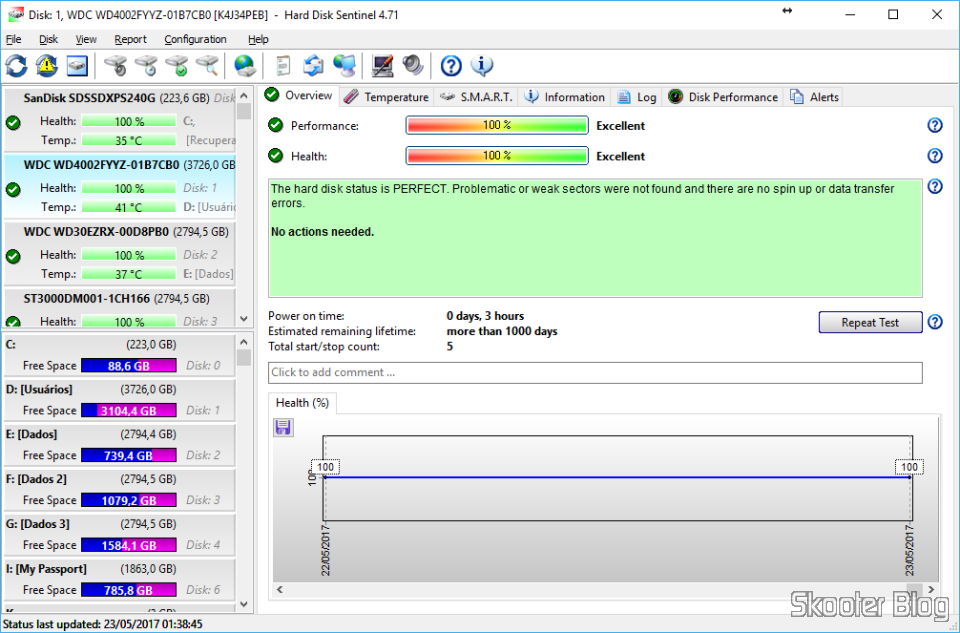Click the disk icon with stopwatch badge
The width and height of the screenshot is (960, 633).
115,66
